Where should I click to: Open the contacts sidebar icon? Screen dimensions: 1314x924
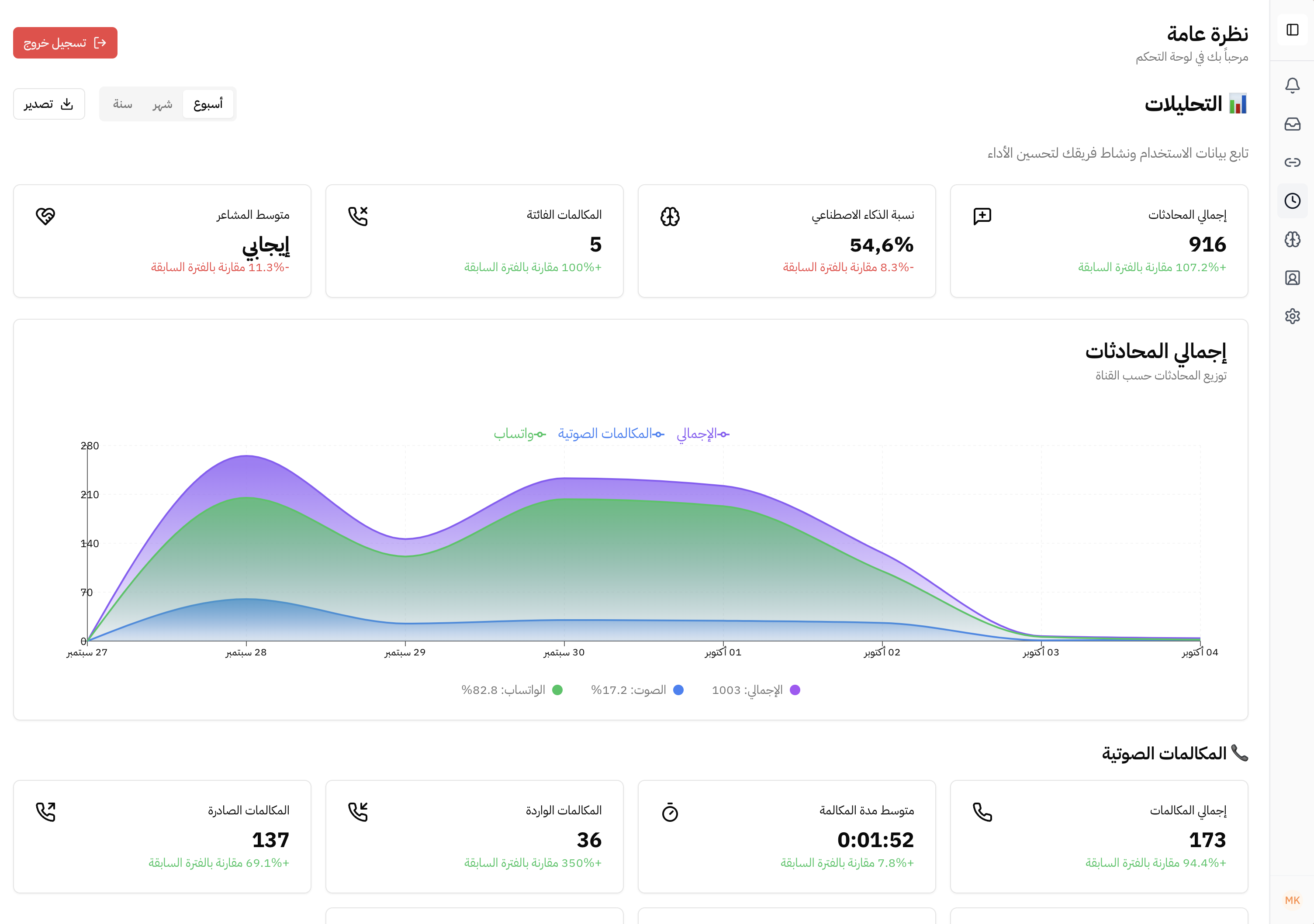pyautogui.click(x=1292, y=278)
